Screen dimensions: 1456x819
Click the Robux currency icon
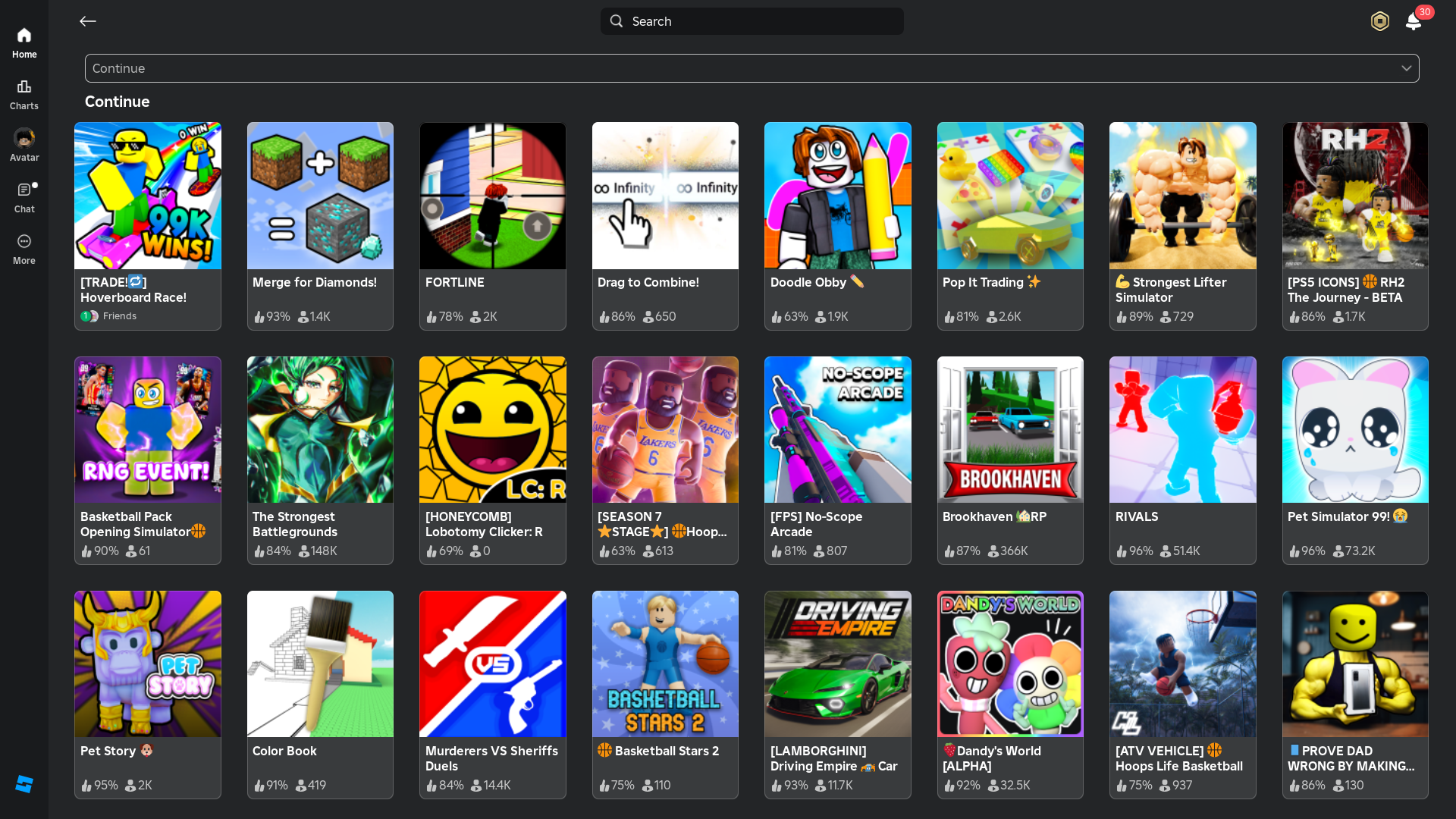1379,21
